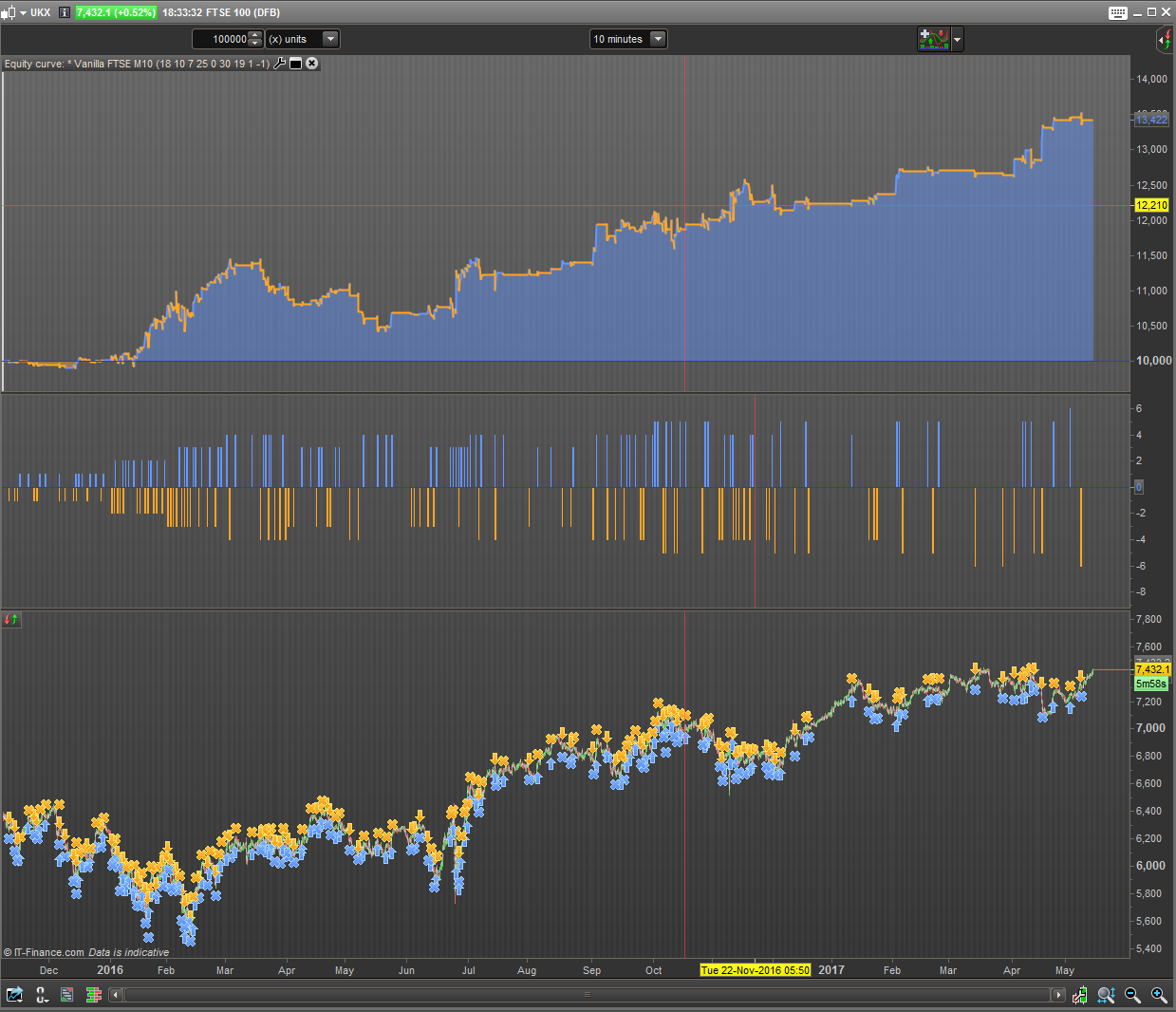This screenshot has width=1176, height=1012.
Task: Click the instrument info icon beside UKX
Action: (x=64, y=12)
